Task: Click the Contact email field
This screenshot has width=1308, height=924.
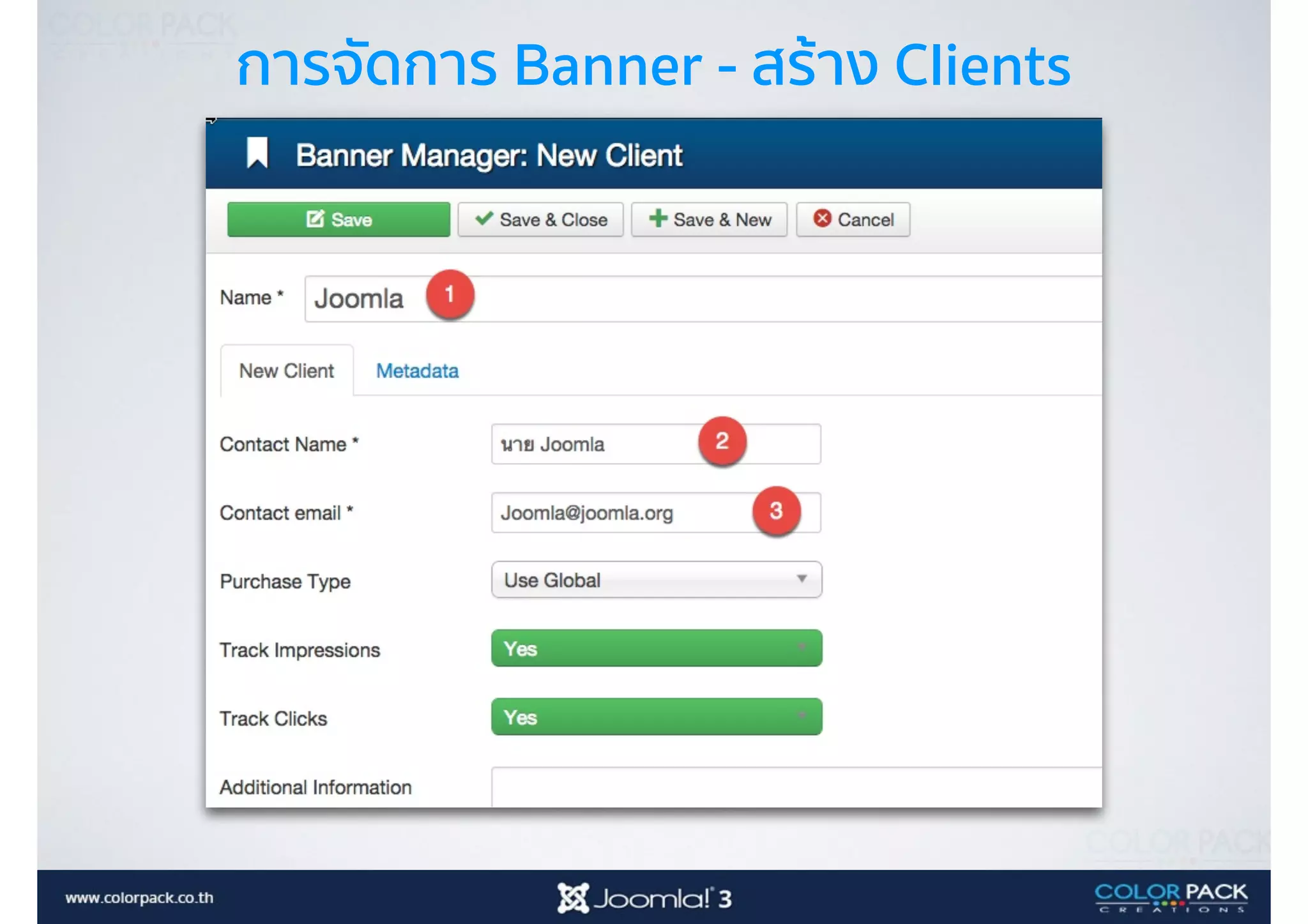Action: (x=656, y=512)
